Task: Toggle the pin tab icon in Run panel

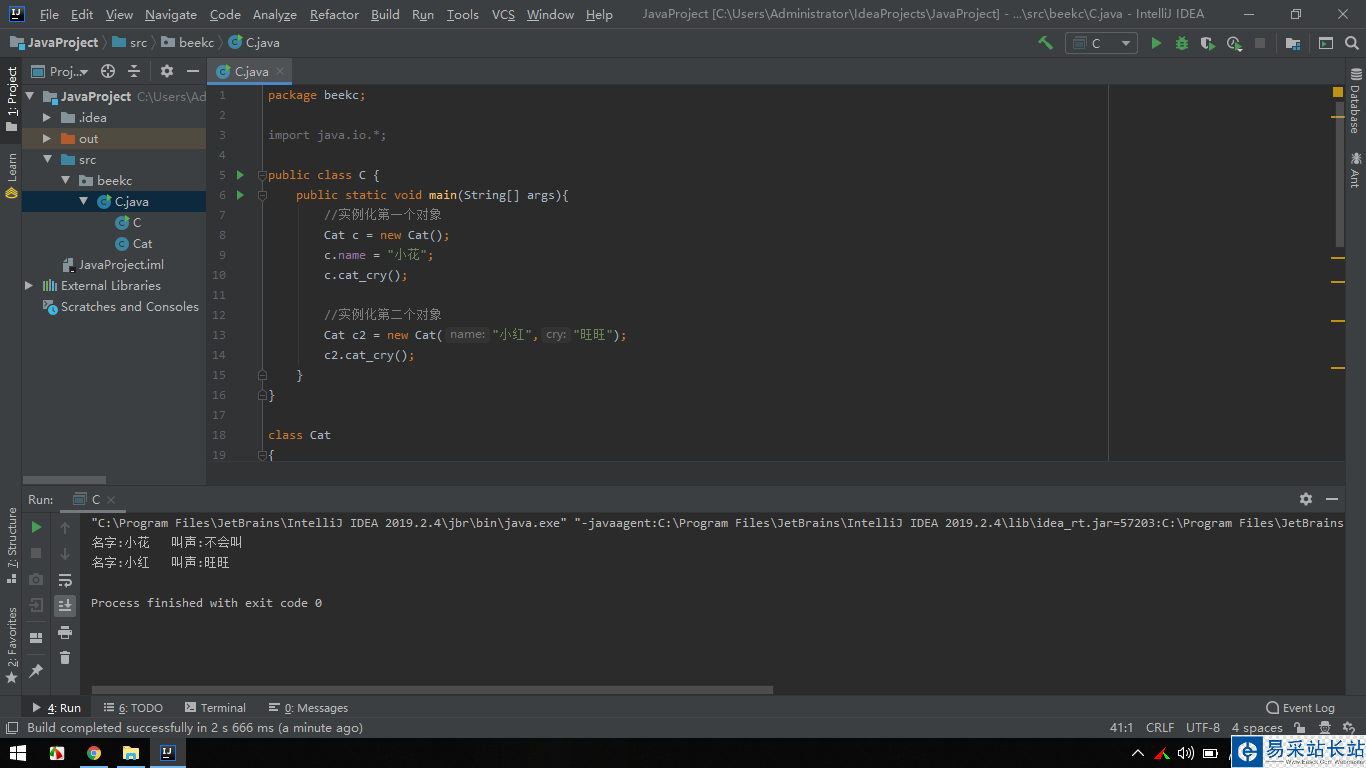Action: click(36, 669)
